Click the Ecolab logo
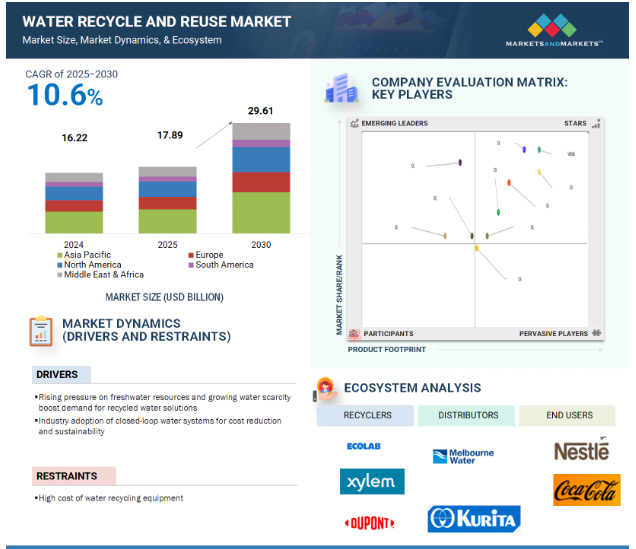The height and width of the screenshot is (549, 636). click(x=364, y=446)
